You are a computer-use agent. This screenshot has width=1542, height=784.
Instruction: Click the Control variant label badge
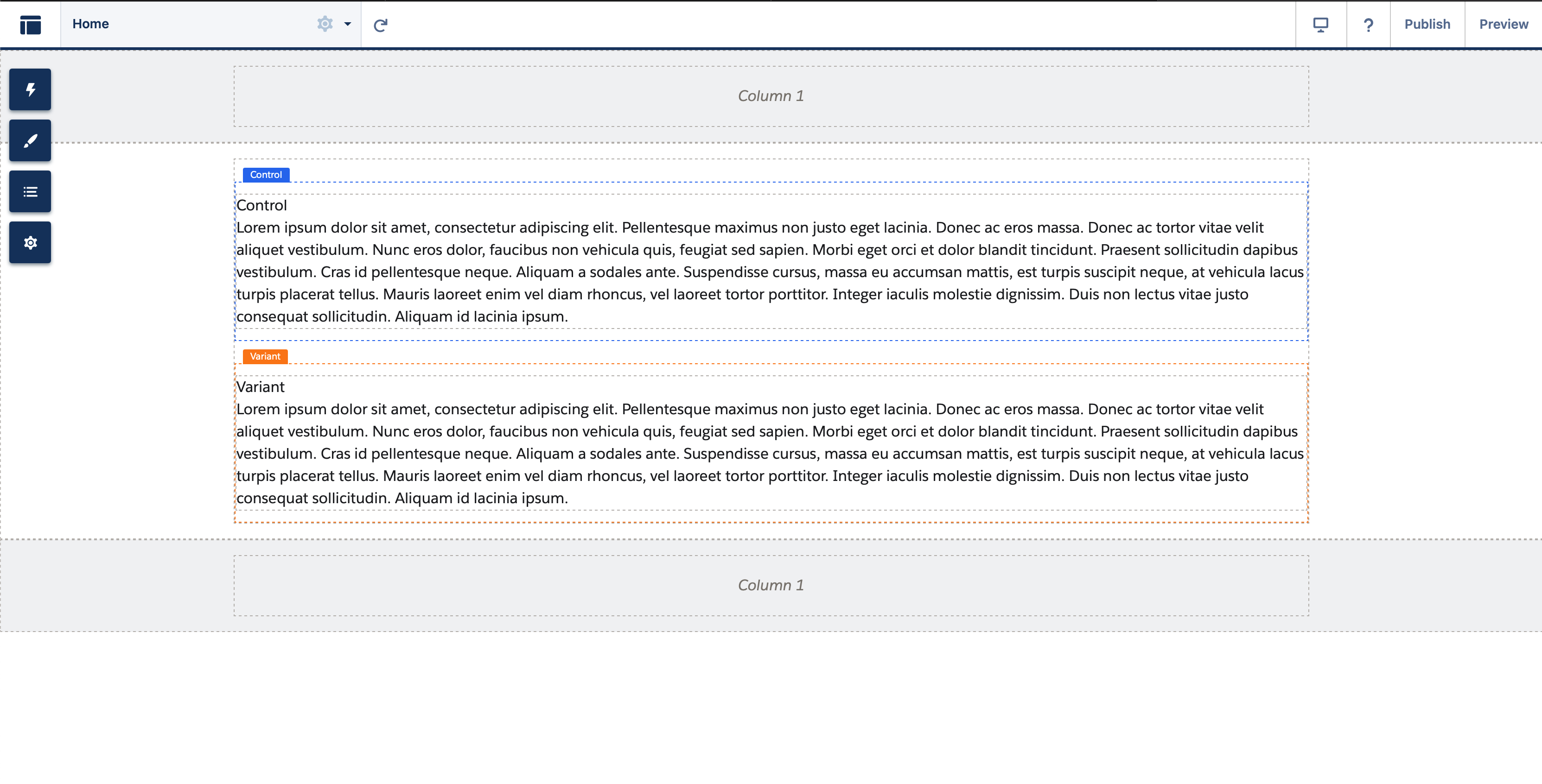[x=265, y=174]
